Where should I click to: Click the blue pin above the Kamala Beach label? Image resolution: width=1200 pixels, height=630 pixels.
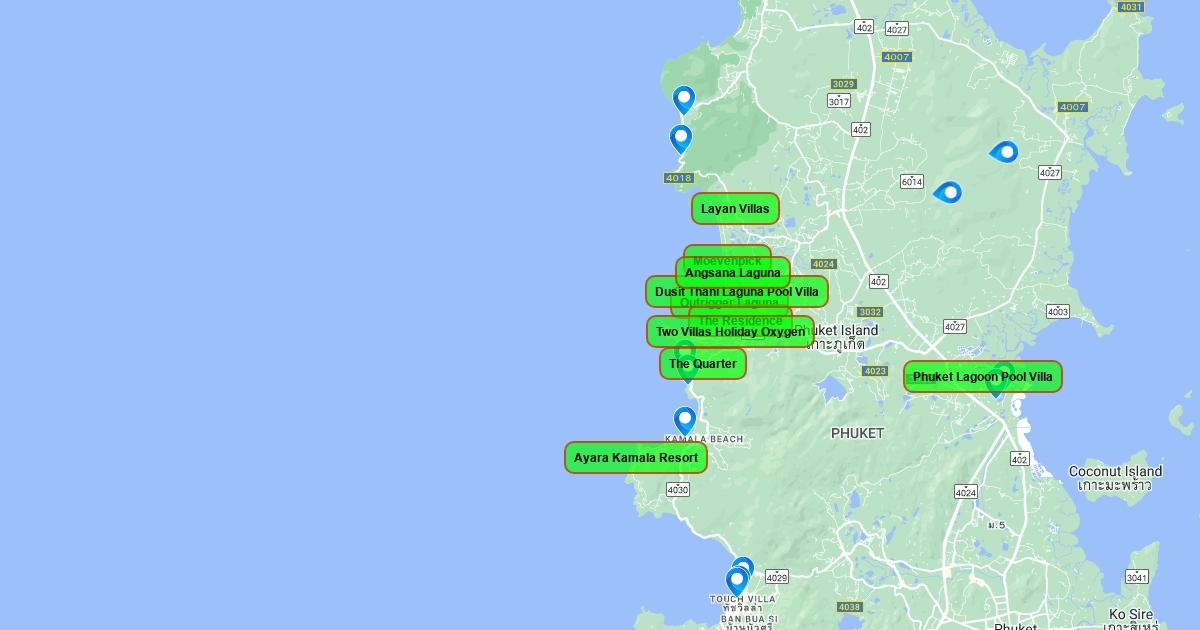[685, 421]
